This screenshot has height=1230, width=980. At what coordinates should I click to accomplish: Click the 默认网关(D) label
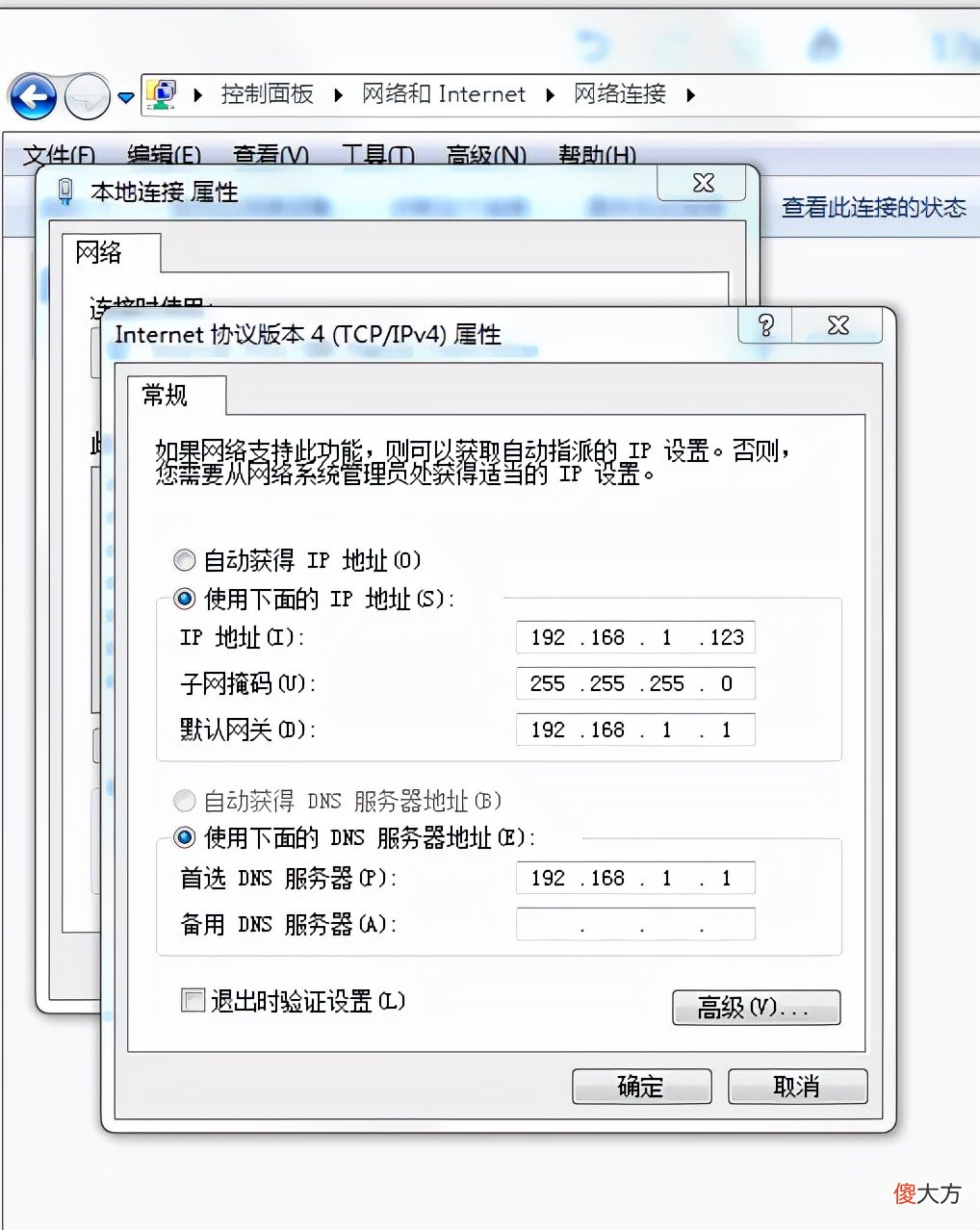[248, 730]
